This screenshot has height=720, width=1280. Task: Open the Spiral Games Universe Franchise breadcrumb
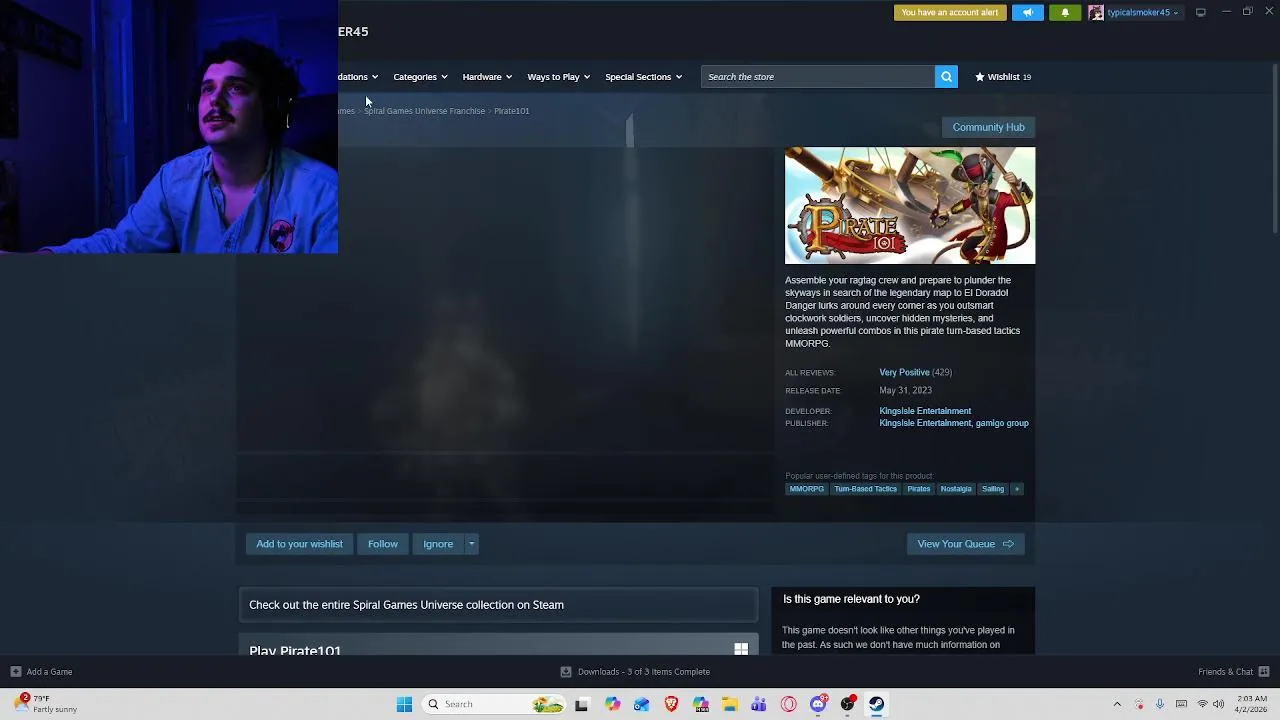(424, 111)
